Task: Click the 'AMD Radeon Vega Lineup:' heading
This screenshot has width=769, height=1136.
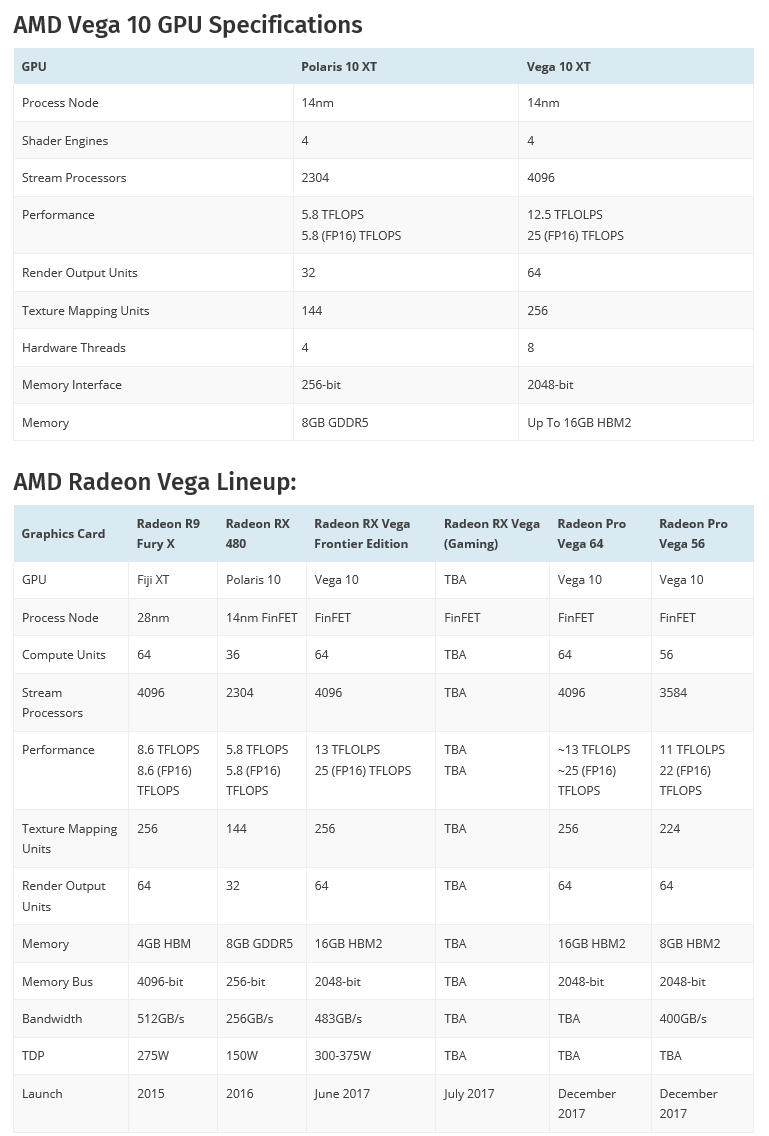Action: pyautogui.click(x=155, y=482)
